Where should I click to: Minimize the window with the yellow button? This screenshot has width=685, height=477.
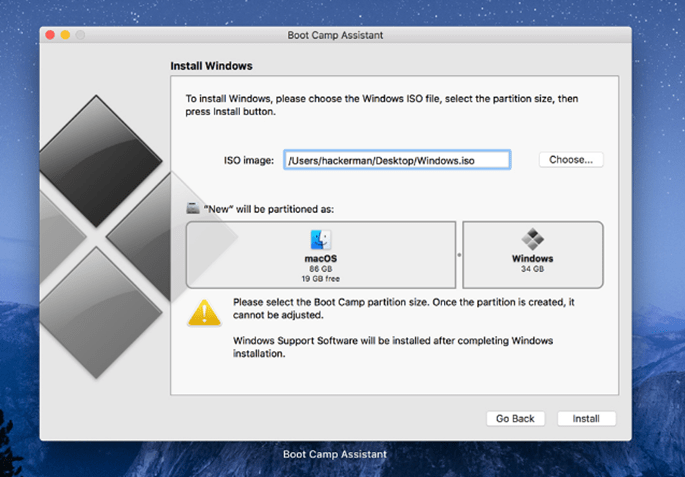pyautogui.click(x=65, y=35)
